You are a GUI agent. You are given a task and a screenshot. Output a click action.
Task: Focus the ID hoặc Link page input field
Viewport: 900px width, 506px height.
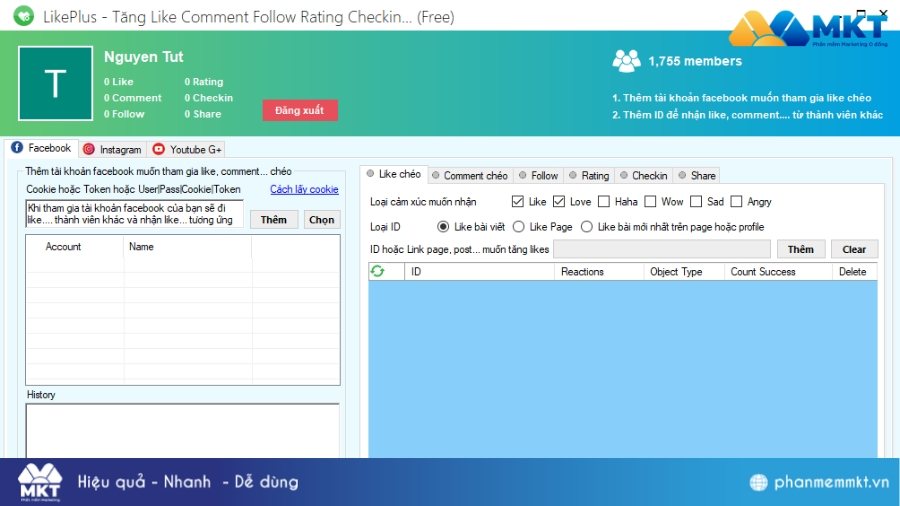662,249
